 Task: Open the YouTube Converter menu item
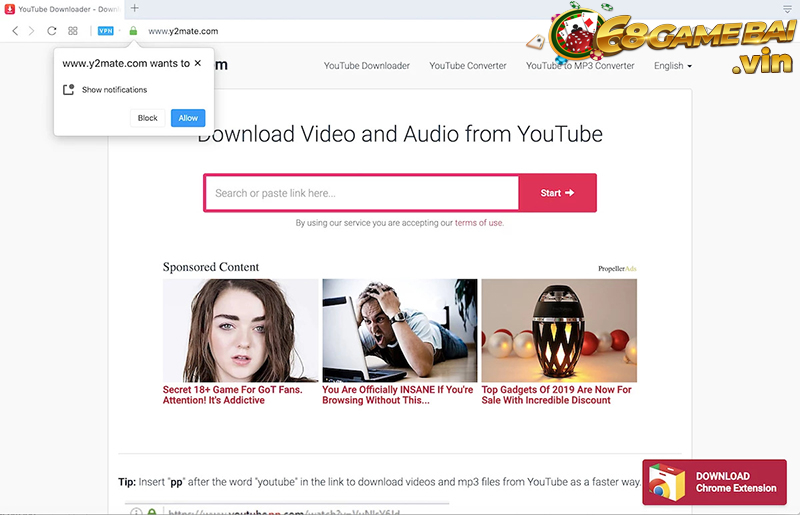[x=468, y=66]
